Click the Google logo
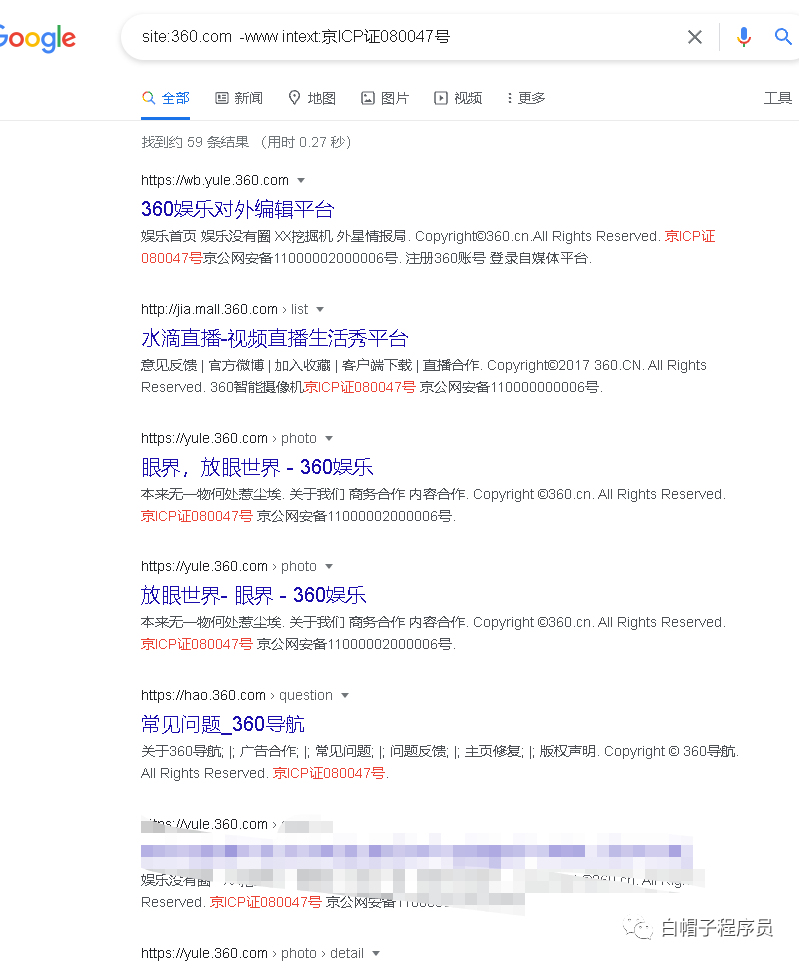The height and width of the screenshot is (962, 799). pyautogui.click(x=37, y=38)
